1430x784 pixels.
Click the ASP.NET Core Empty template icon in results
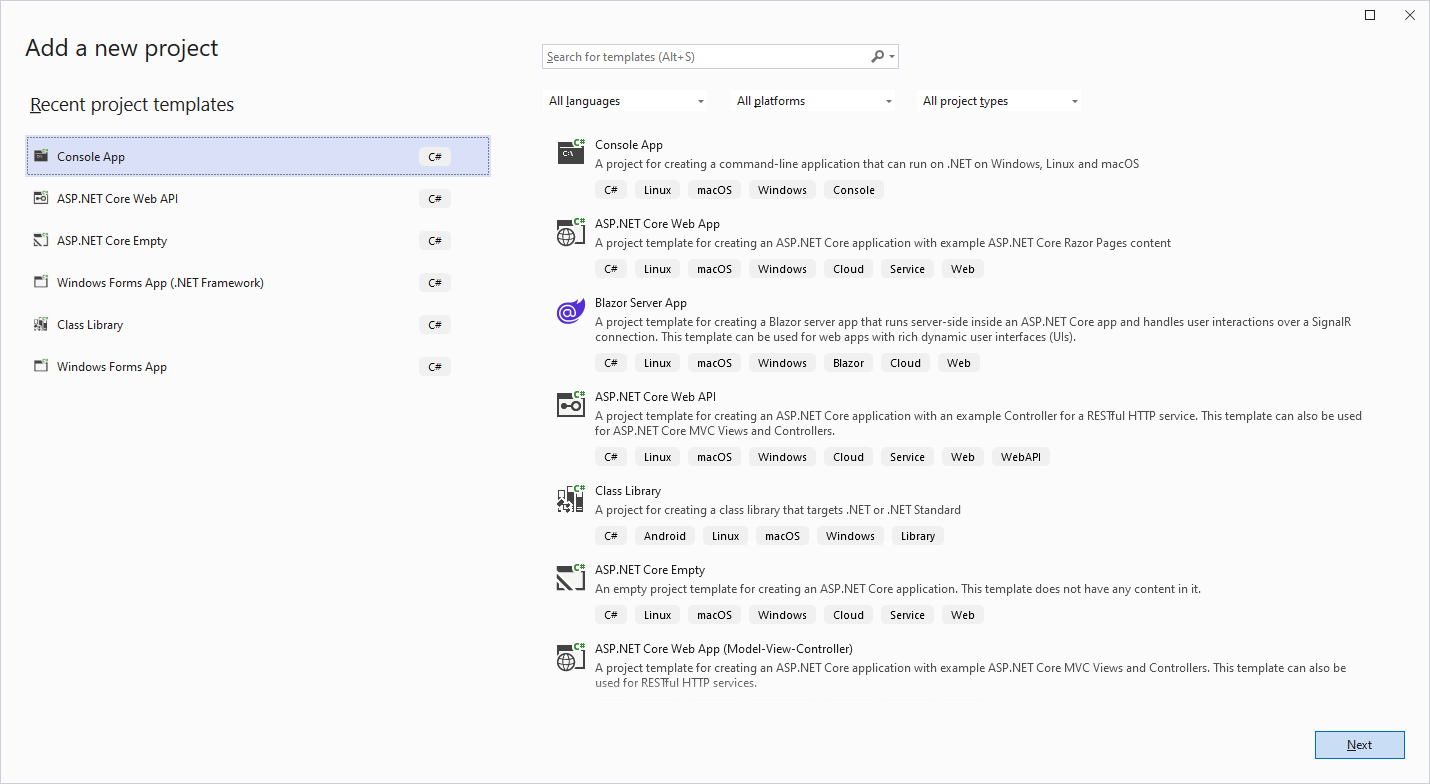tap(571, 577)
